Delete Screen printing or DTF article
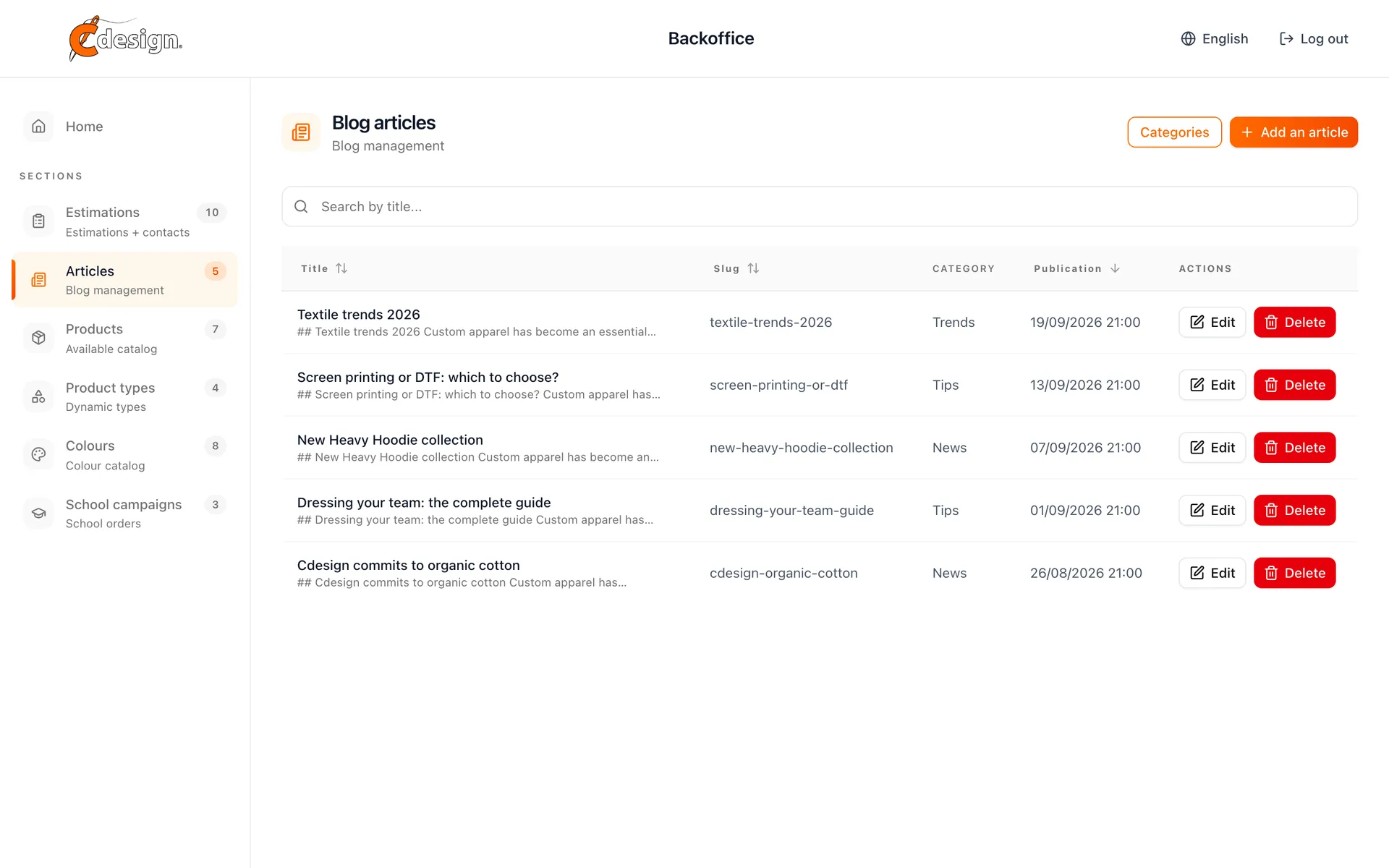Viewport: 1389px width, 868px height. (1294, 385)
